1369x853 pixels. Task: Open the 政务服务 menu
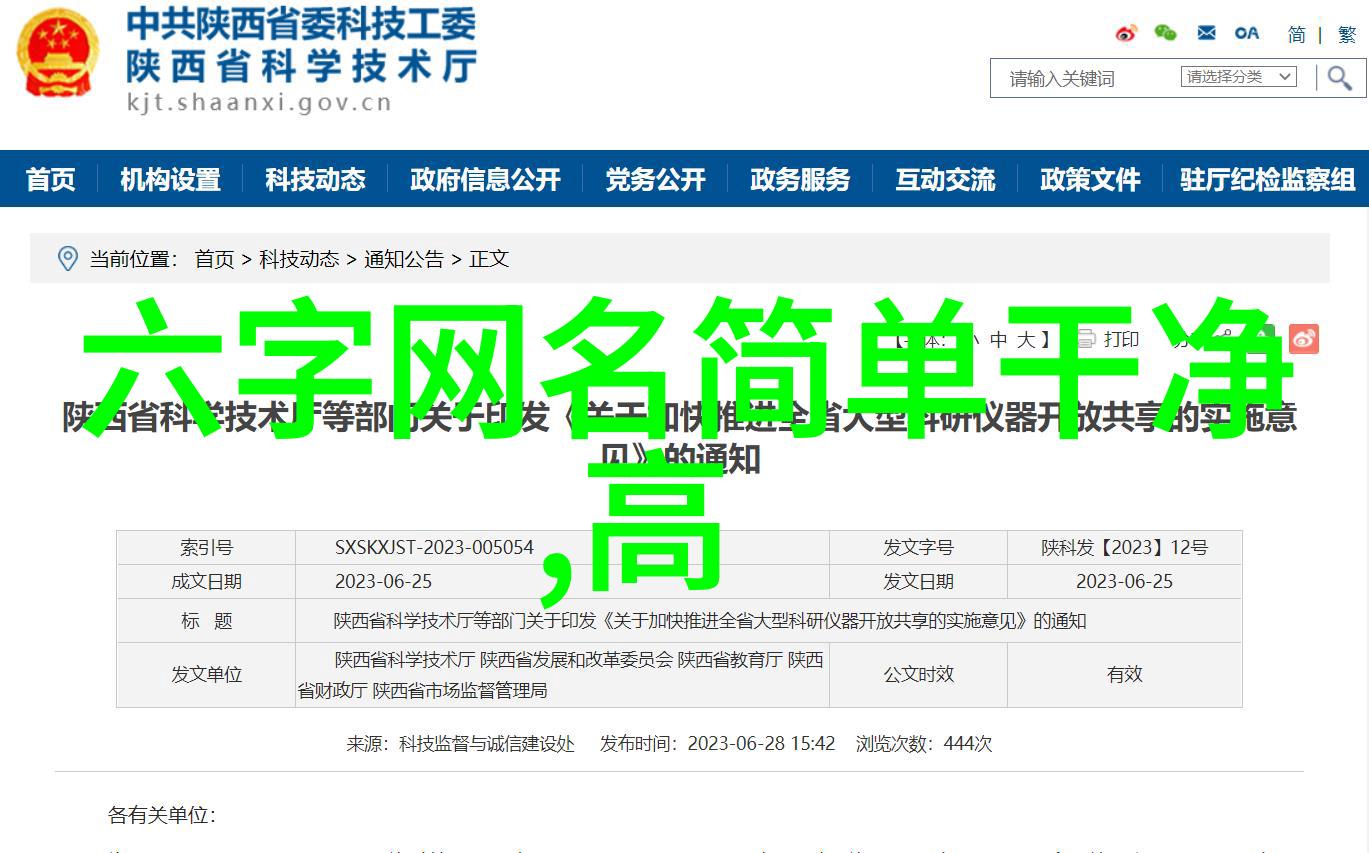[x=800, y=179]
